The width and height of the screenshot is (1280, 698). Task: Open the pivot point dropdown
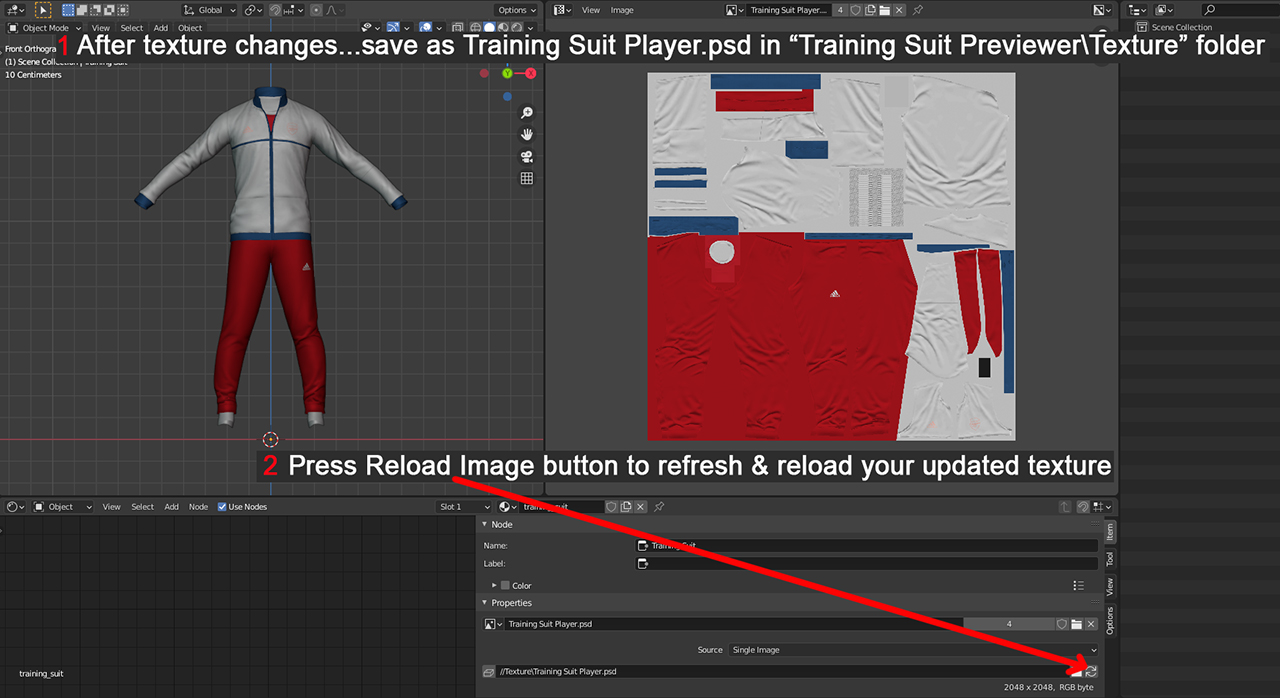tap(253, 10)
